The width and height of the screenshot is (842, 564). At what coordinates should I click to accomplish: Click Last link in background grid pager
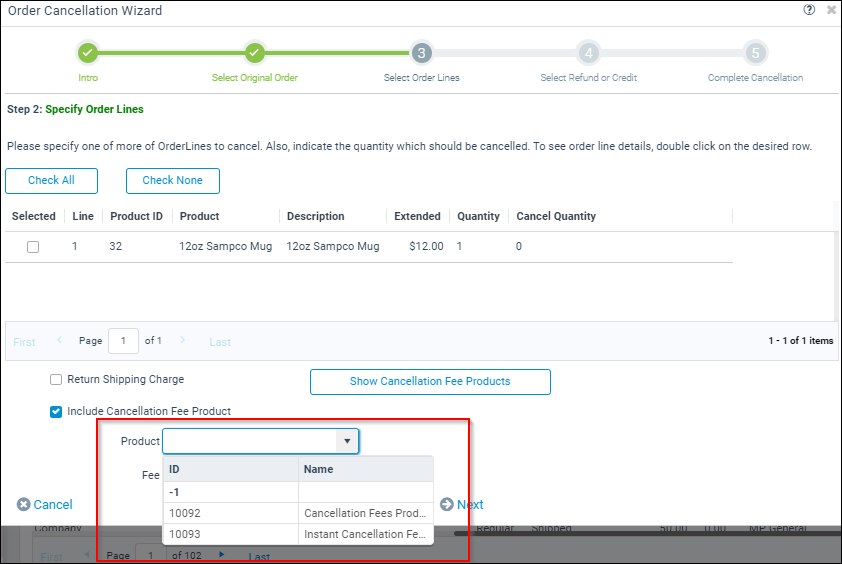click(259, 556)
